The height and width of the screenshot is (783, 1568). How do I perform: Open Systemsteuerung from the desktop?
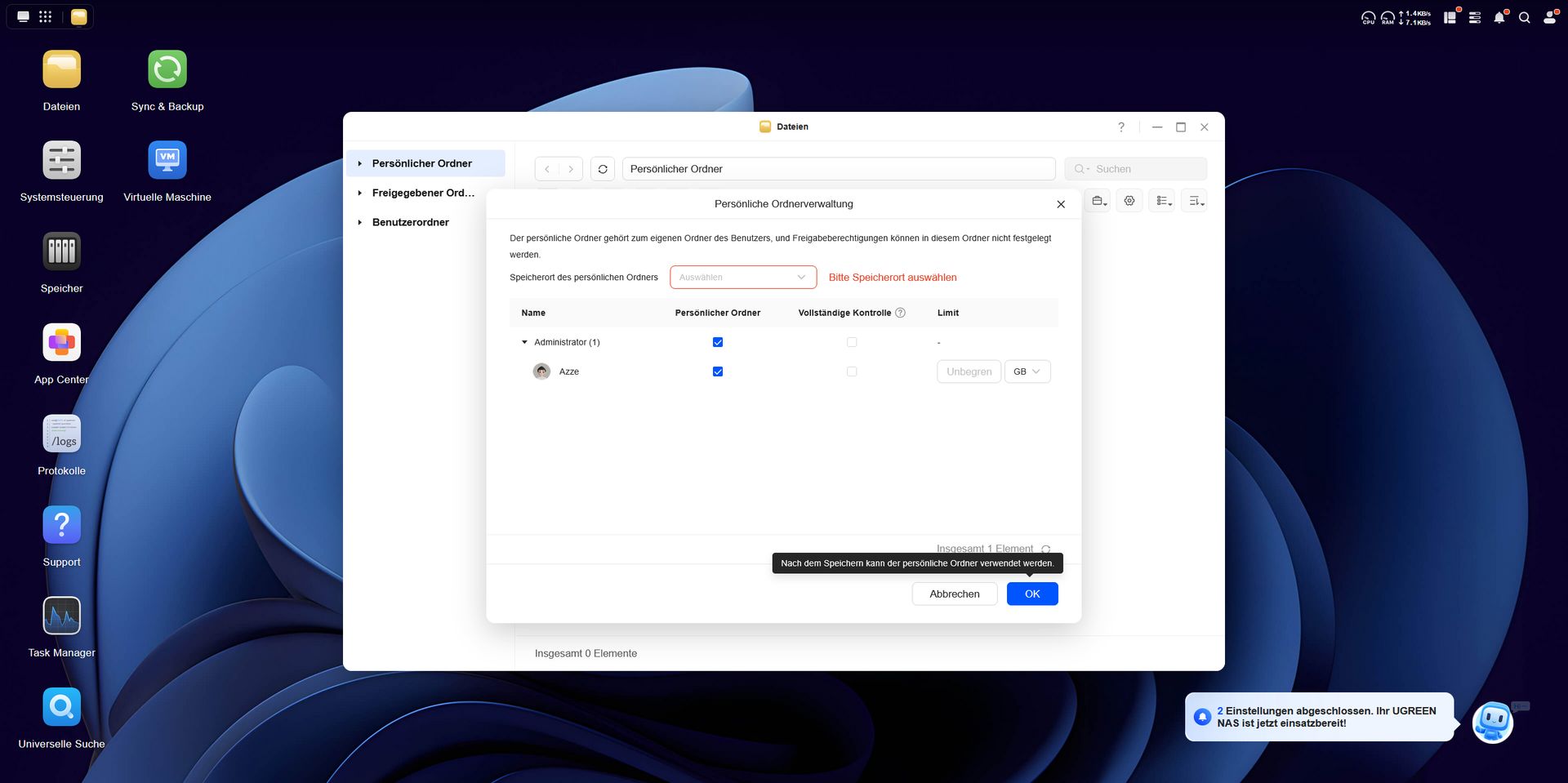click(61, 161)
